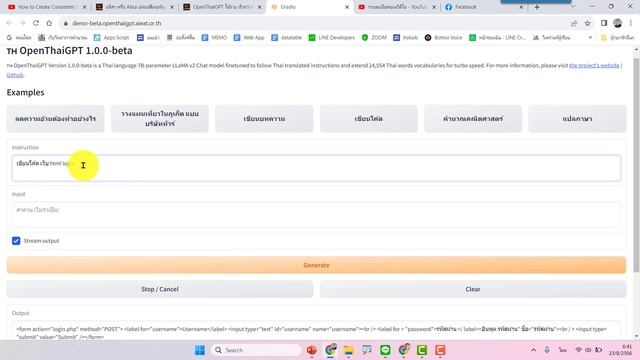The width and height of the screenshot is (640, 360).
Task: Click the taskbar Search box
Action: tap(256, 350)
